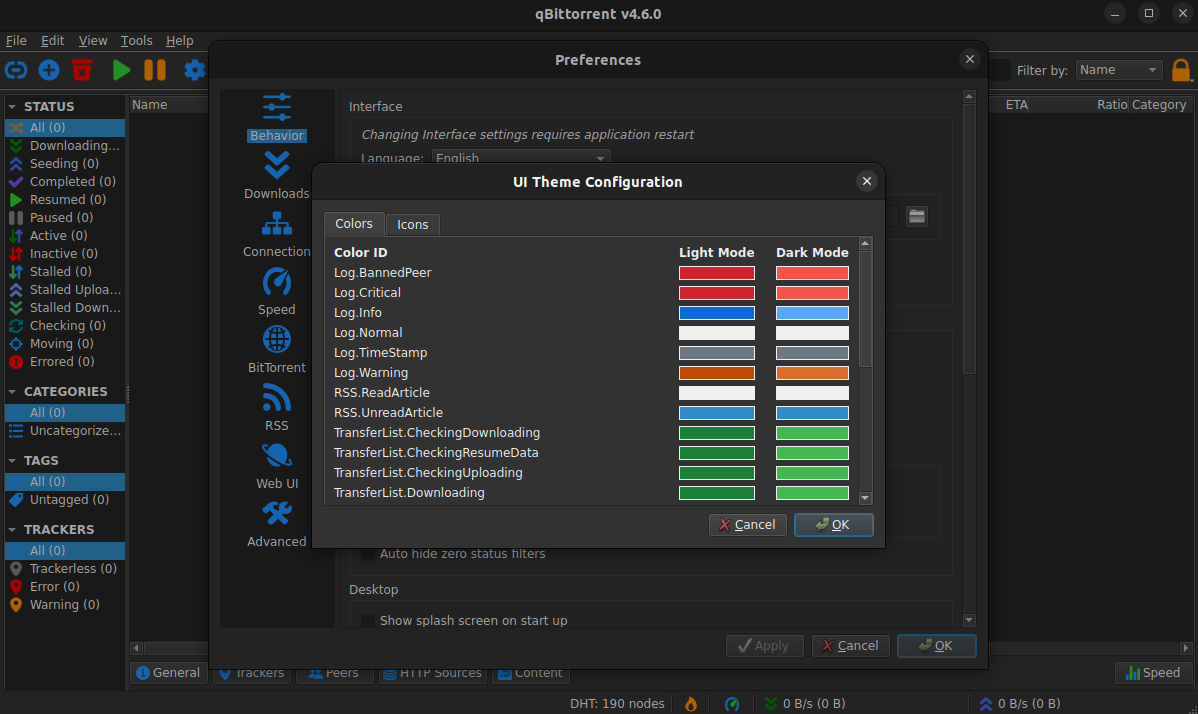Click the flame icon in the status bar
This screenshot has width=1198, height=714.
[x=690, y=703]
